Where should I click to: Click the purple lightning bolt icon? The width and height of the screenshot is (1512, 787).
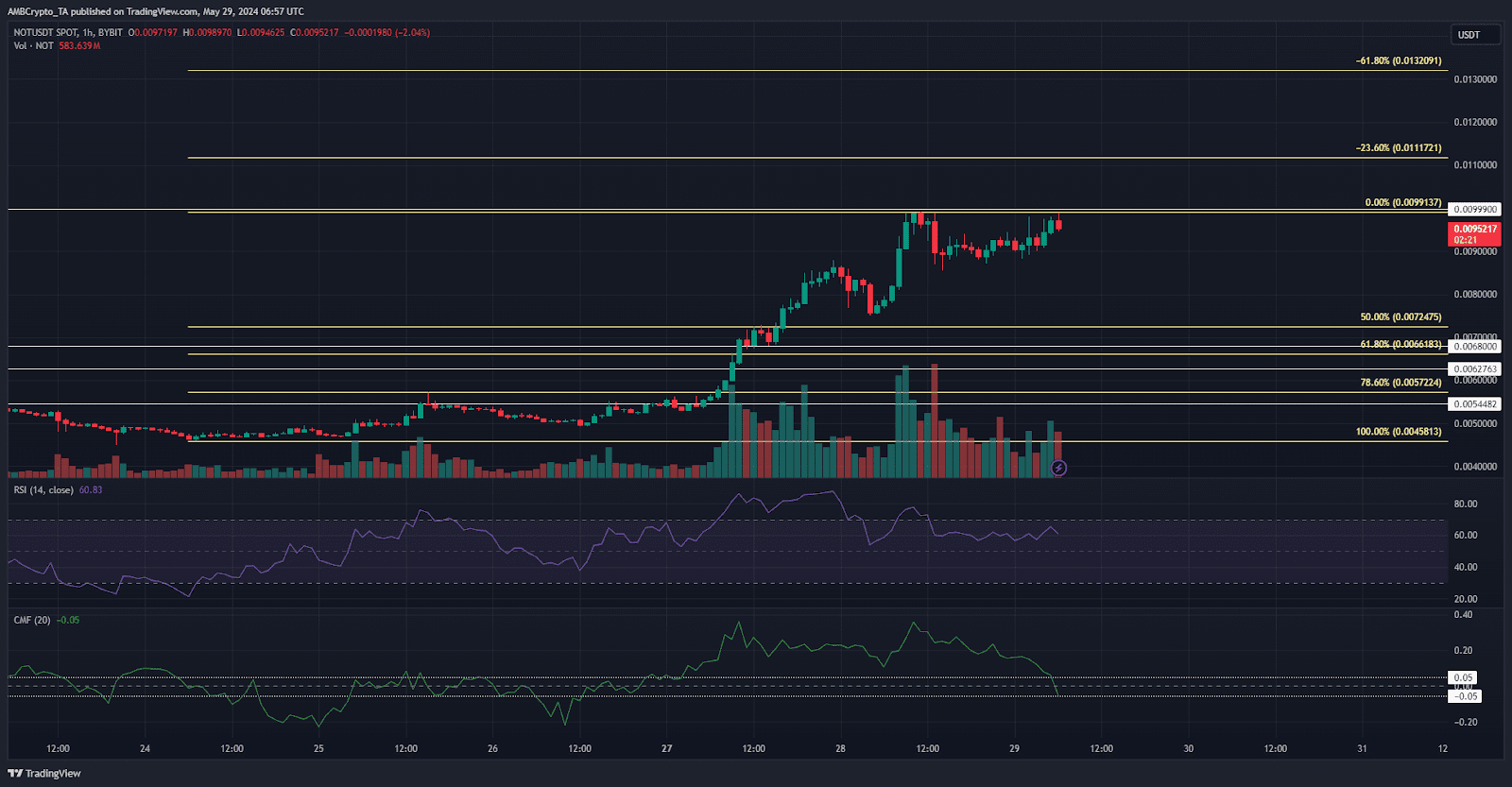[x=1058, y=468]
